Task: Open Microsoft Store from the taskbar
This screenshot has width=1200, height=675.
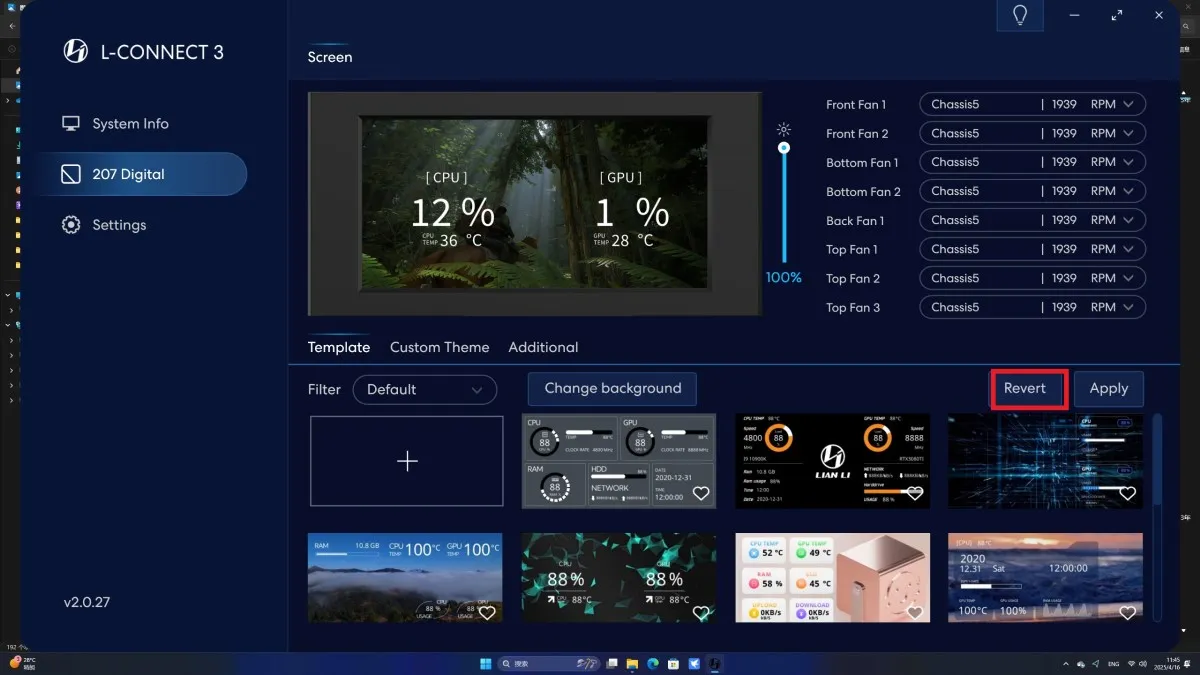Action: [x=674, y=664]
